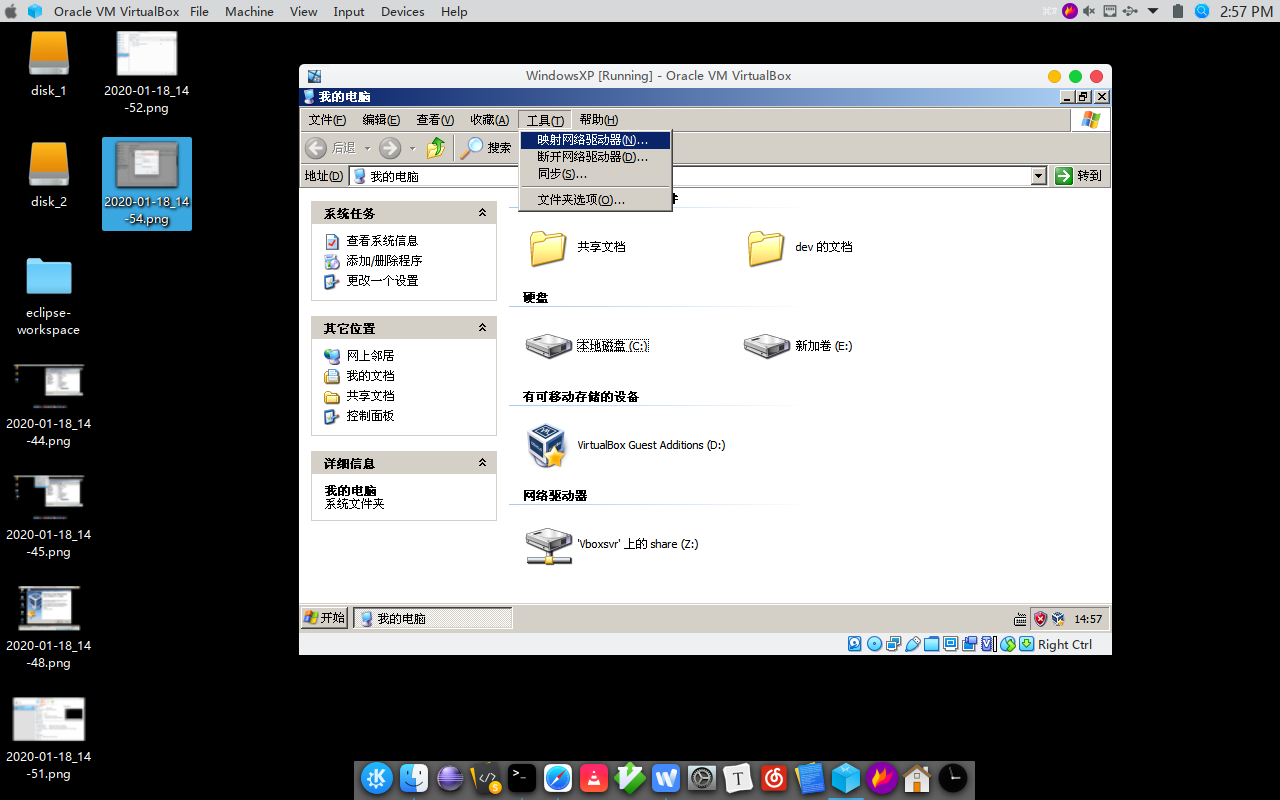Select disk_1 drive on the desktop
Image resolution: width=1280 pixels, height=800 pixels.
(49, 54)
